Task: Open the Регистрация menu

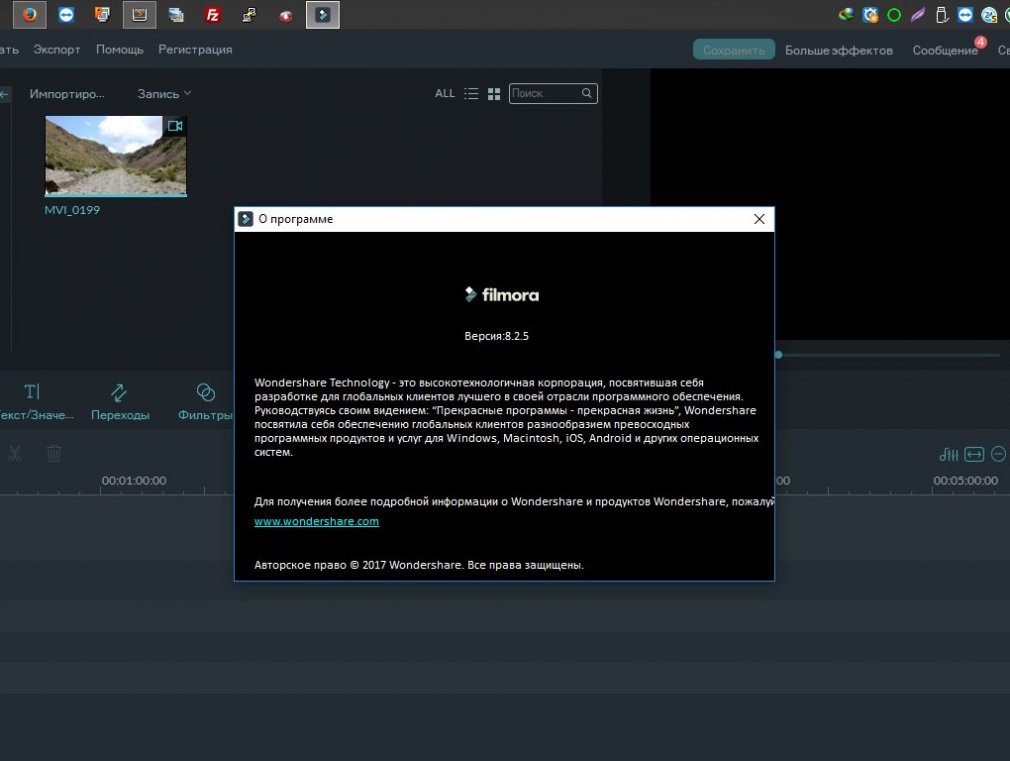Action: (195, 50)
